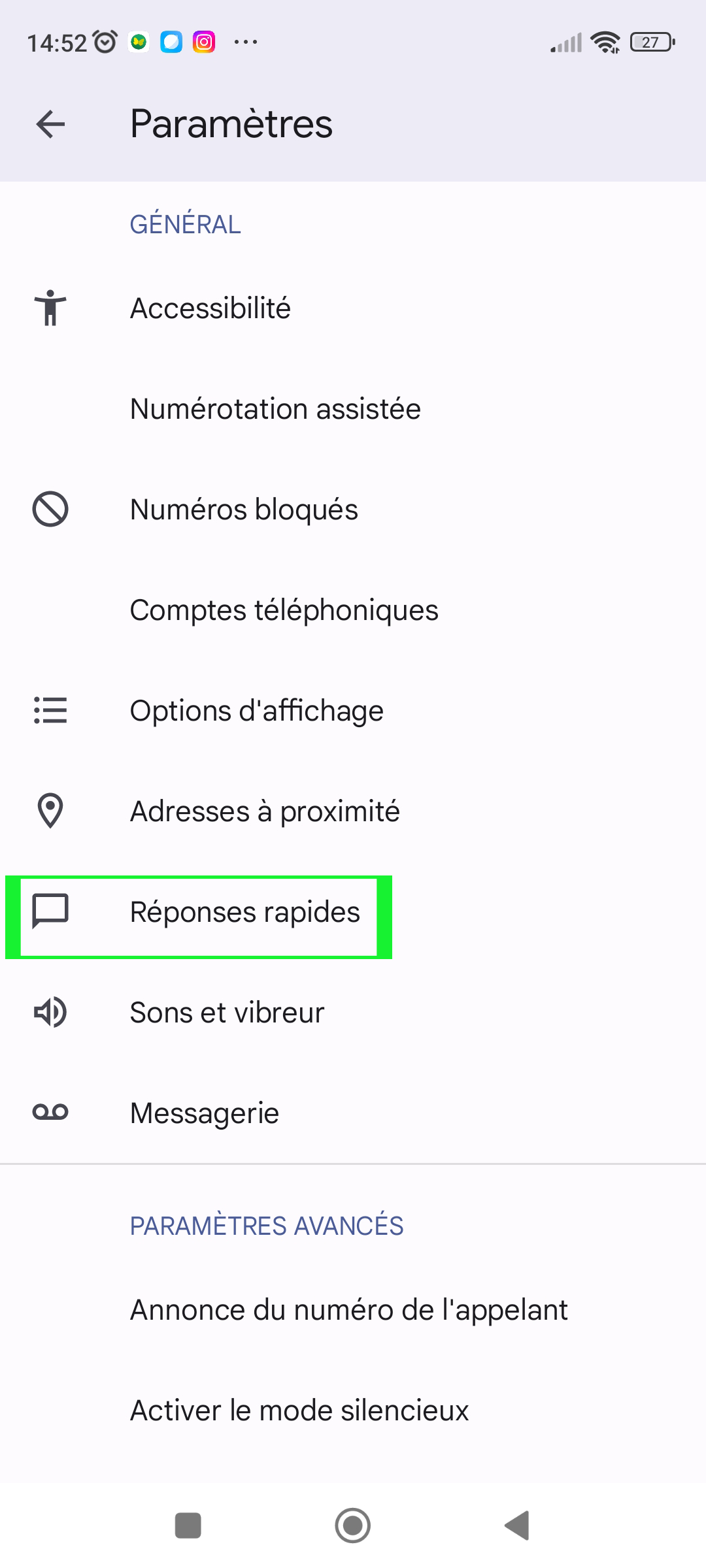Screen dimensions: 706x1568
Task: Open Accessibilité settings entry
Action: 353,308
